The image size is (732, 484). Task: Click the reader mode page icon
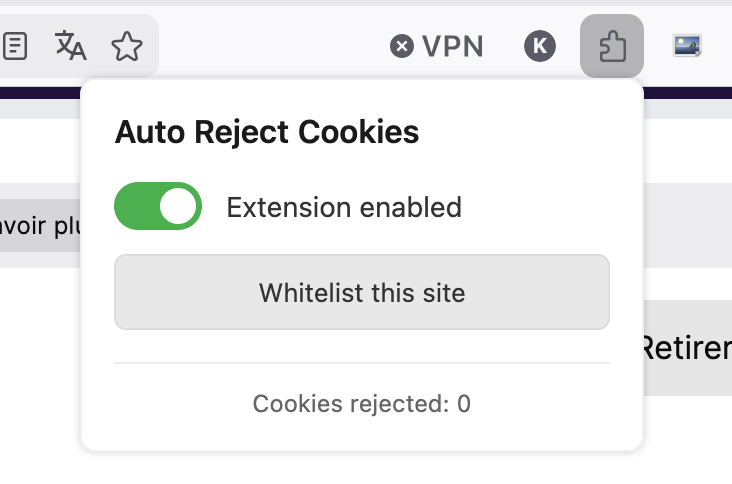pyautogui.click(x=16, y=45)
